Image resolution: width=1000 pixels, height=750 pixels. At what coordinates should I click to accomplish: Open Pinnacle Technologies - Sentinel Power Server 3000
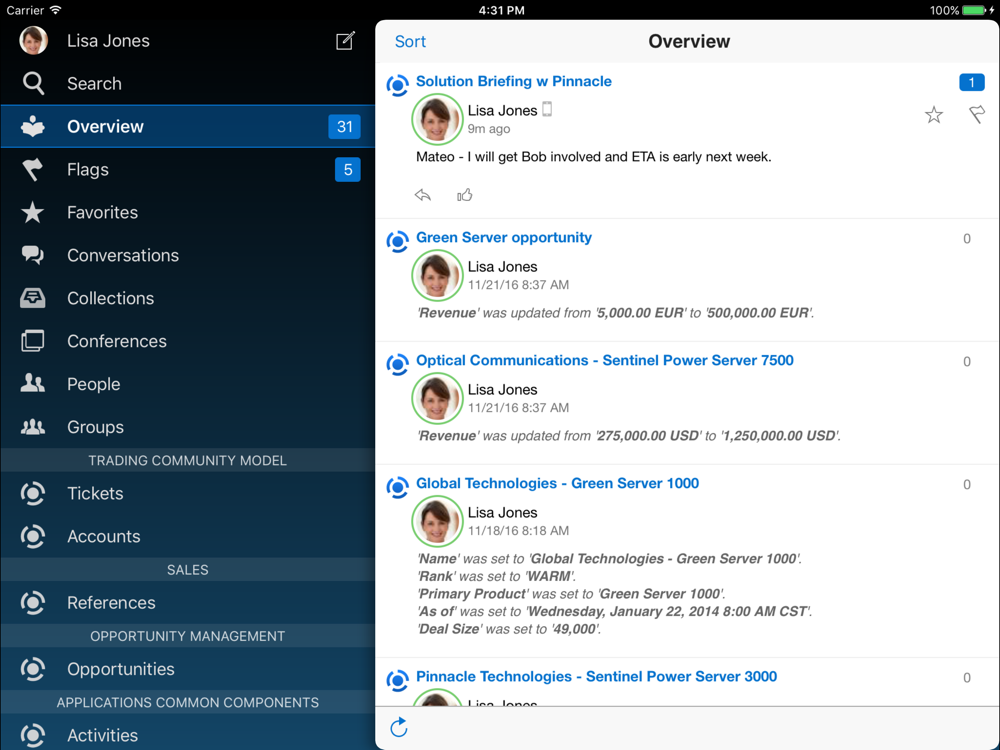pyautogui.click(x=596, y=677)
